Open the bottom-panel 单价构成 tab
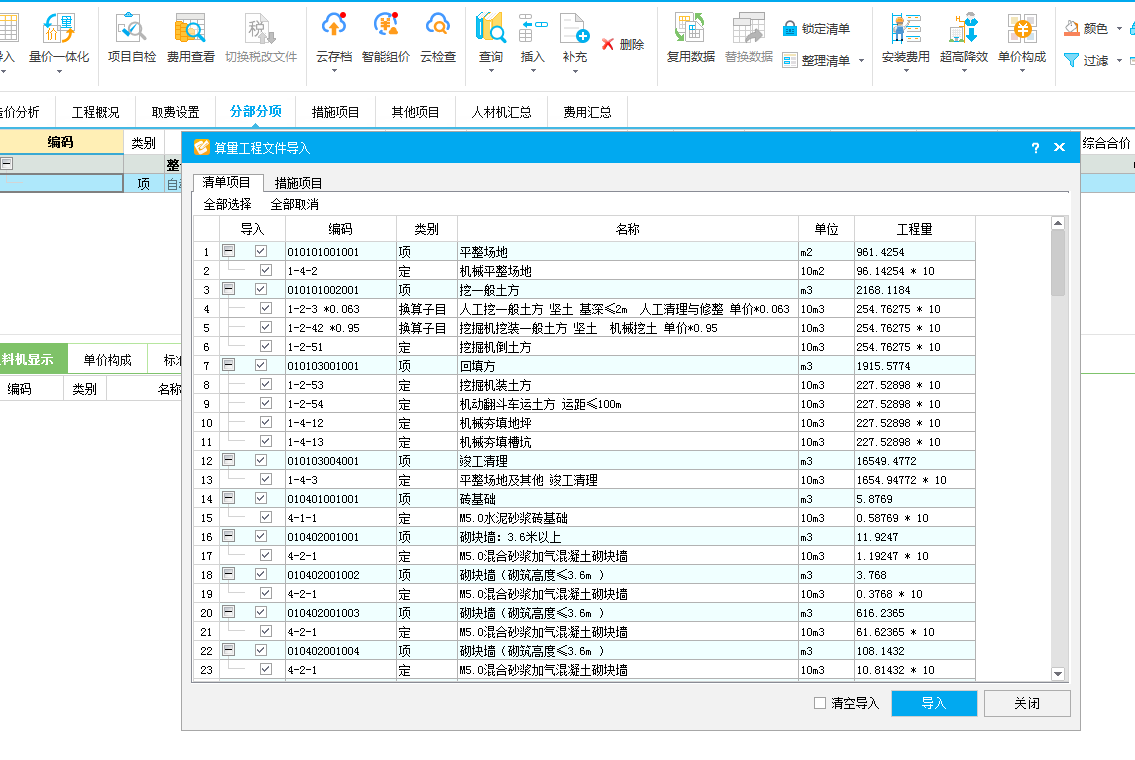The height and width of the screenshot is (760, 1135). click(107, 360)
